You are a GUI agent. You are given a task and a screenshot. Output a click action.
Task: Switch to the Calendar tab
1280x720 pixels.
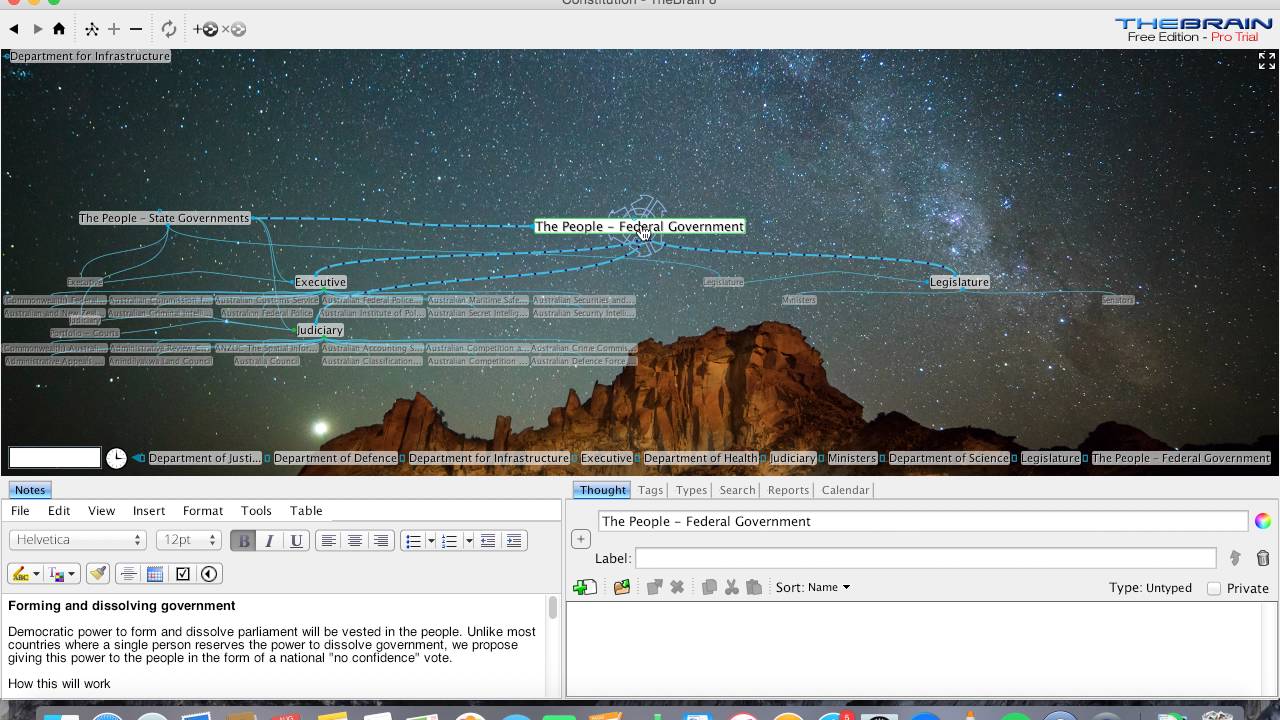pos(845,490)
